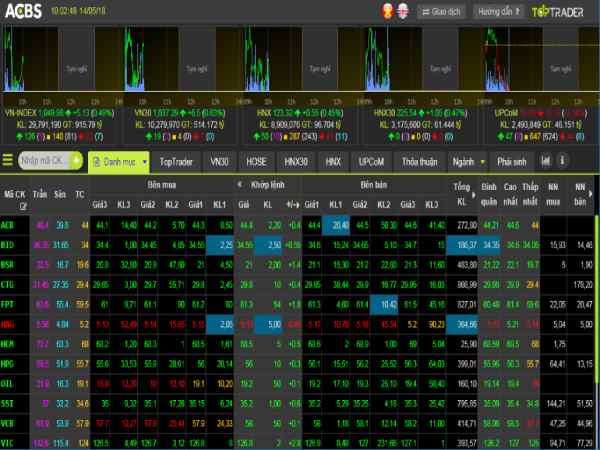This screenshot has width=600, height=450.
Task: Switch language using the Vietnamese flag
Action: pyautogui.click(x=385, y=11)
